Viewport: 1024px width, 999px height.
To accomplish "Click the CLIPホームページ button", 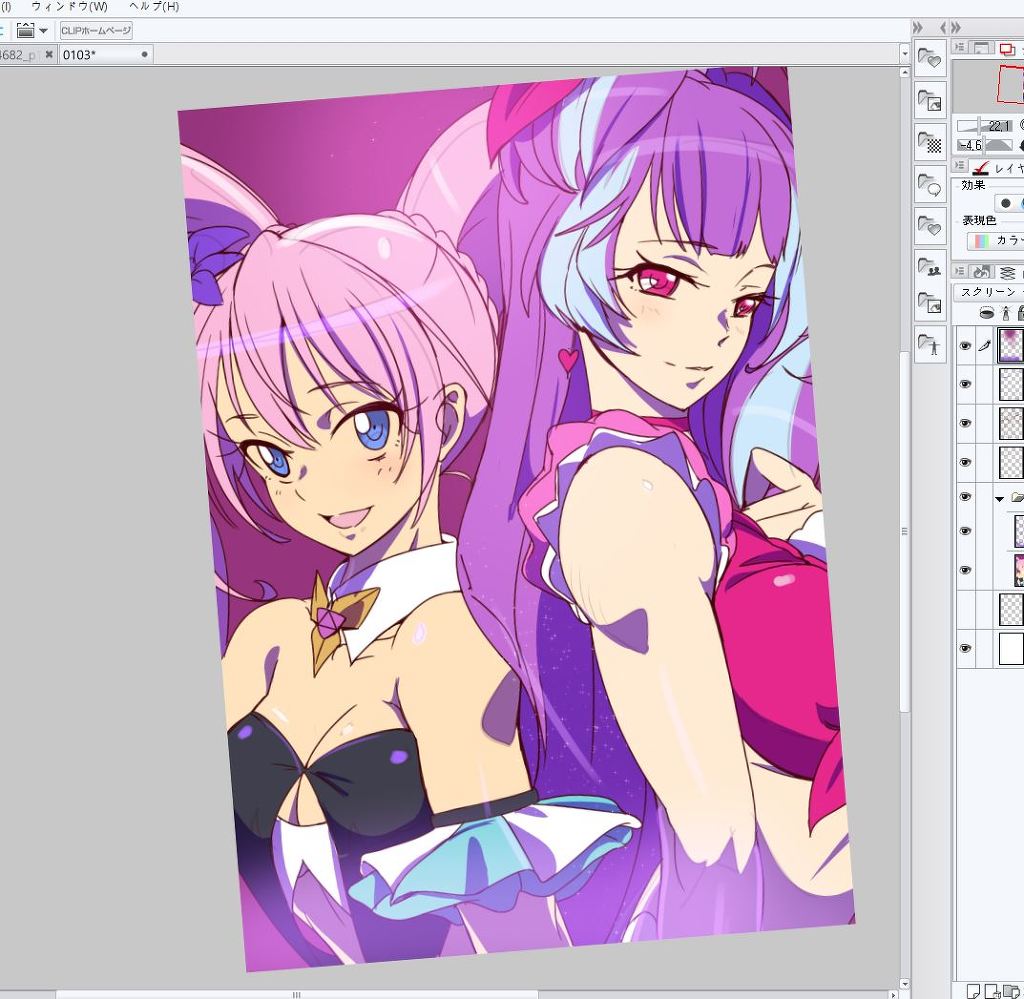I will 96,31.
